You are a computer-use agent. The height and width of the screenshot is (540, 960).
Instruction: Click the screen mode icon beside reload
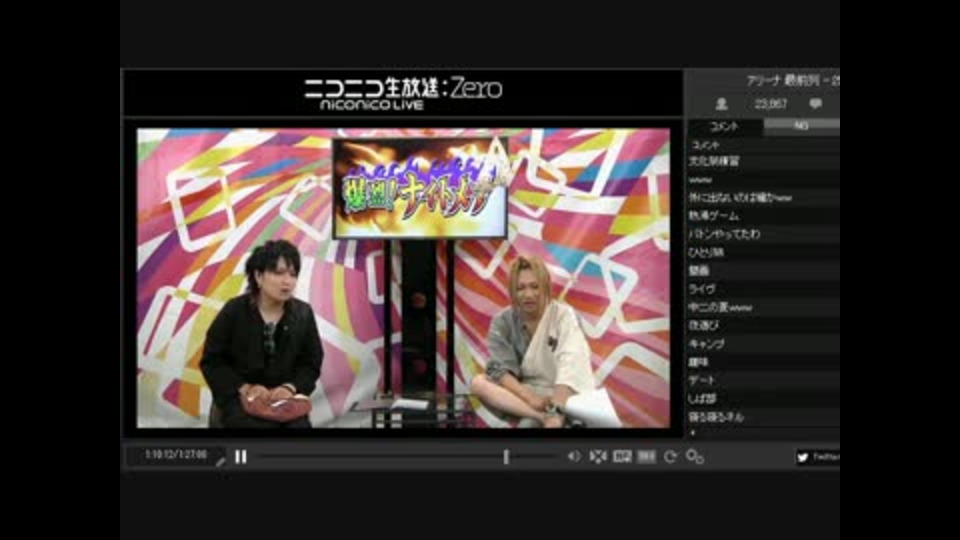(647, 457)
